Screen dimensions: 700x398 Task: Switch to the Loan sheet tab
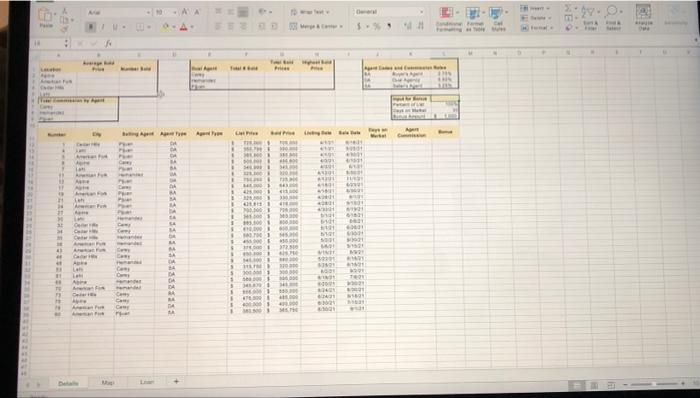point(146,382)
